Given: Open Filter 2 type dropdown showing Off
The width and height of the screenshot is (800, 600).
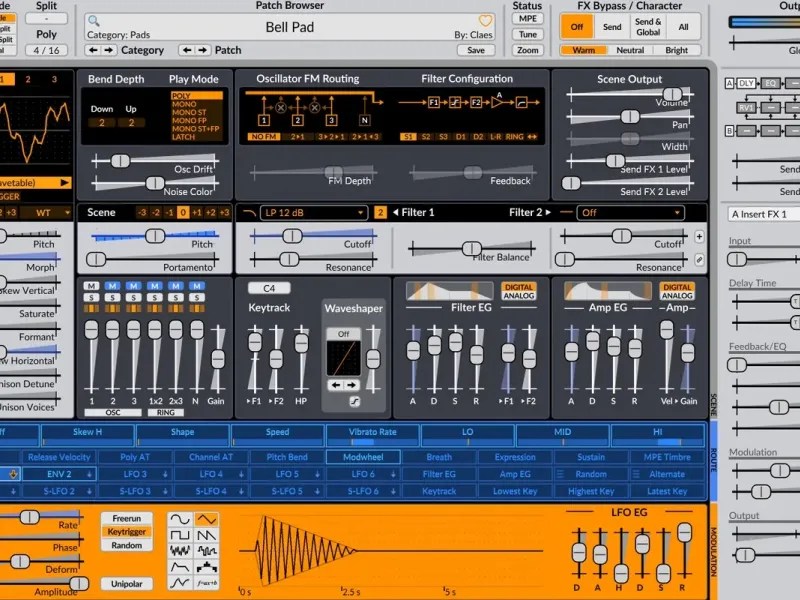Looking at the screenshot, I should point(630,213).
